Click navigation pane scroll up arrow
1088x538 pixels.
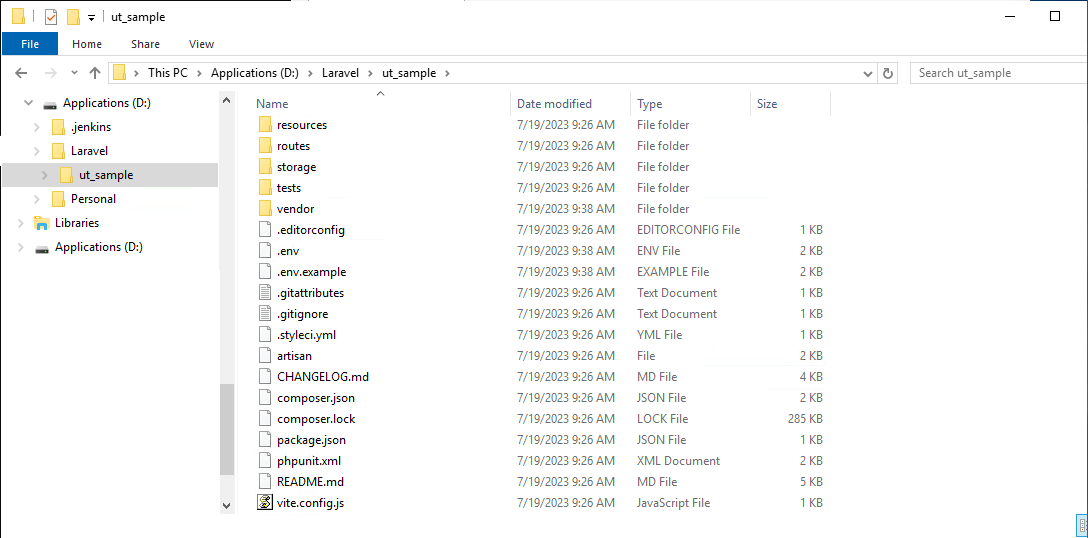pos(227,101)
